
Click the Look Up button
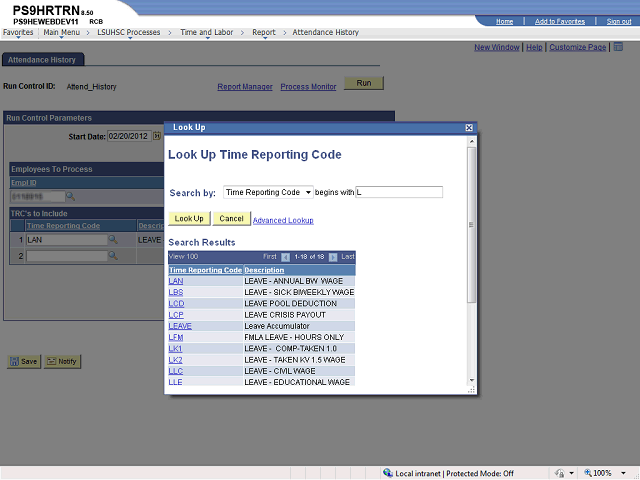pyautogui.click(x=189, y=218)
